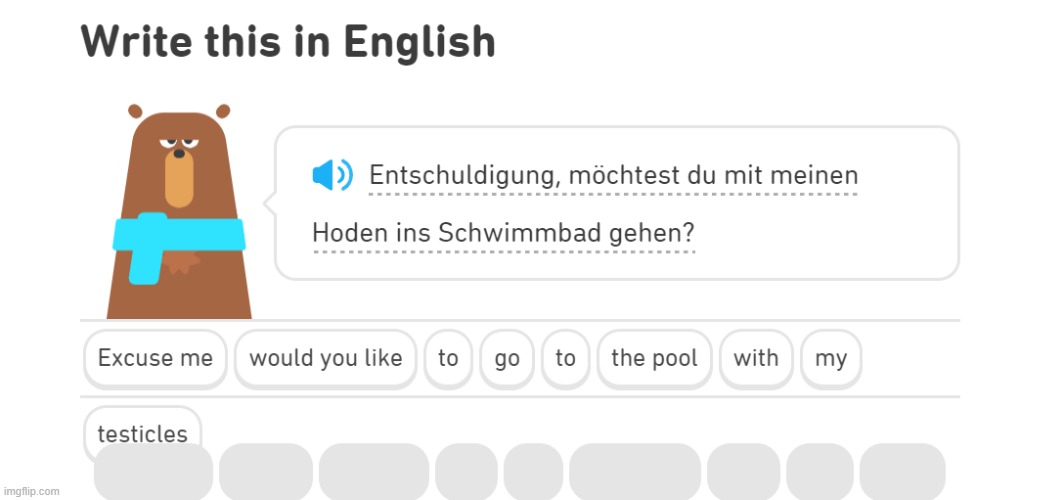The width and height of the screenshot is (1064, 500).
Task: Pick the "to" tile right before "go"
Action: (448, 358)
